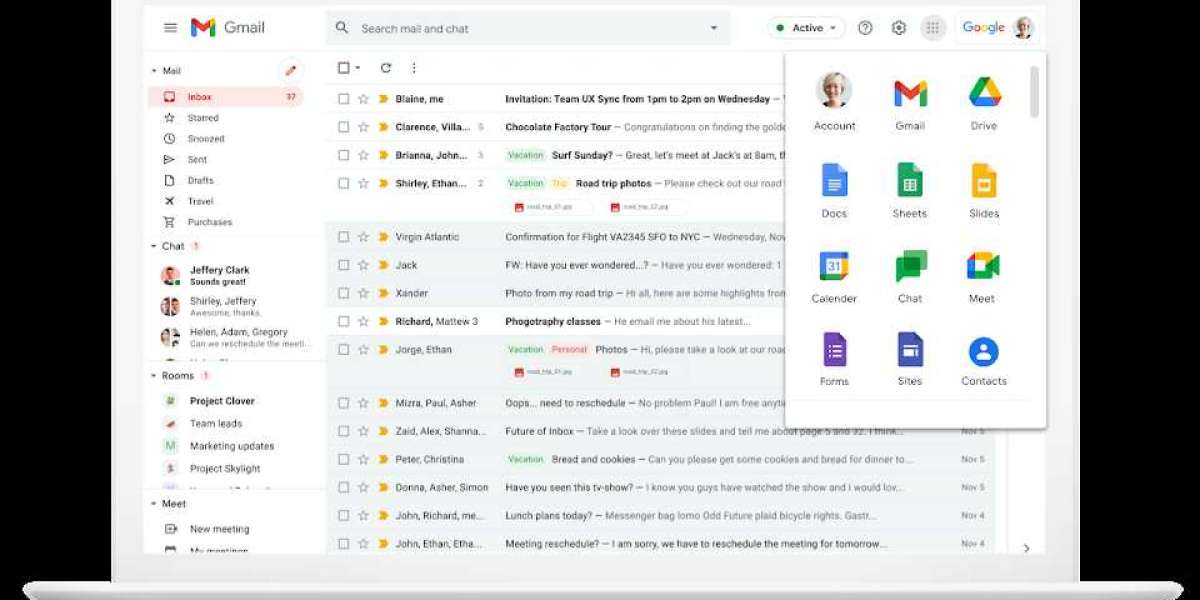Open the select-all checkbox dropdown arrow

[x=358, y=68]
